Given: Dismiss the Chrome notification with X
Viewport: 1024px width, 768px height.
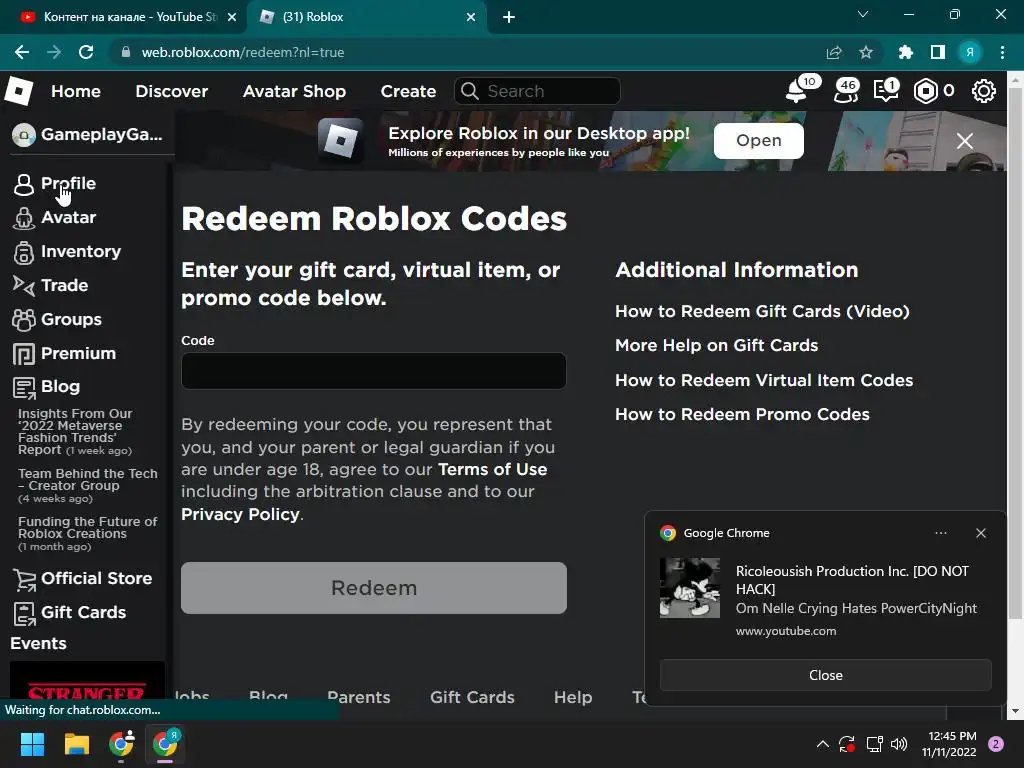Looking at the screenshot, I should [980, 533].
